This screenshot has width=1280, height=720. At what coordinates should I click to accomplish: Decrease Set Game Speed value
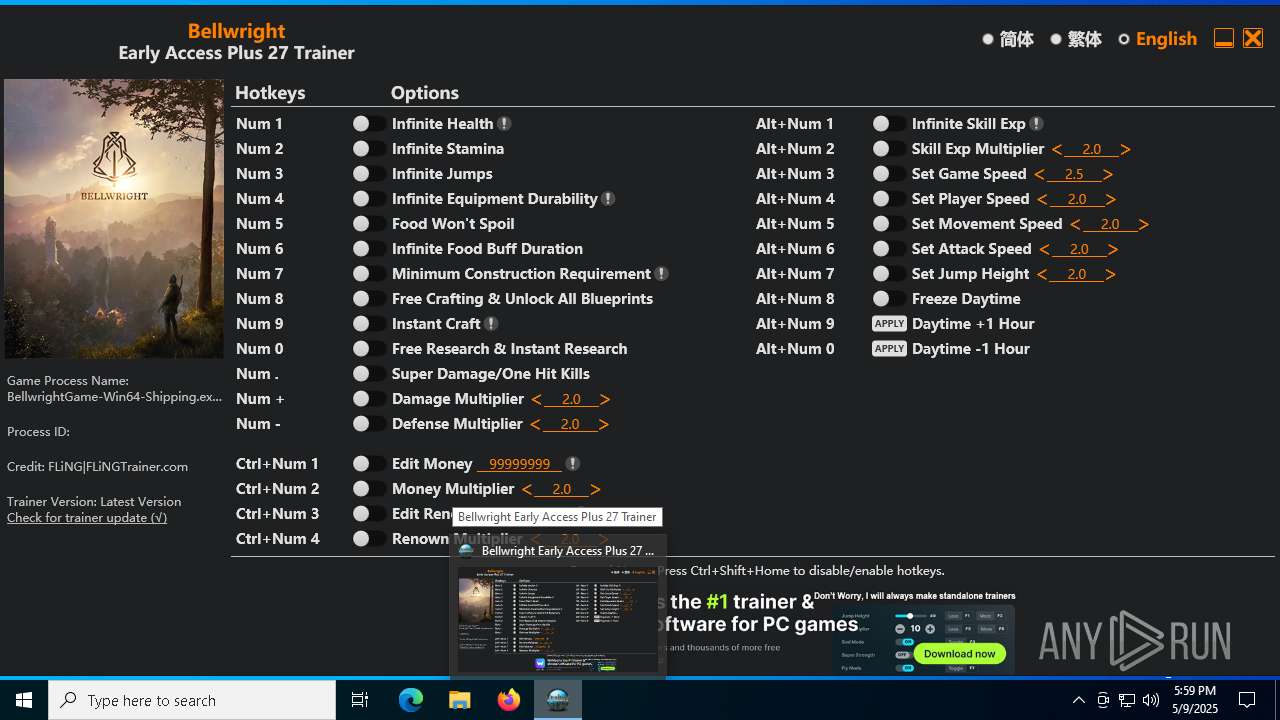(1040, 174)
